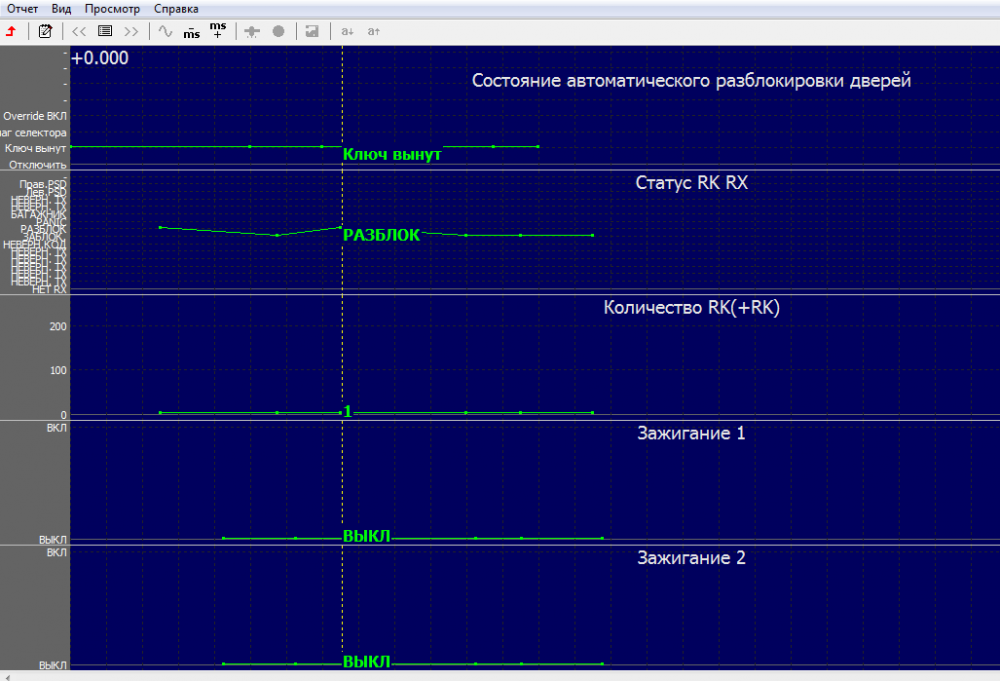The height and width of the screenshot is (681, 1000).
Task: Select the waveform curve icon
Action: 166,31
